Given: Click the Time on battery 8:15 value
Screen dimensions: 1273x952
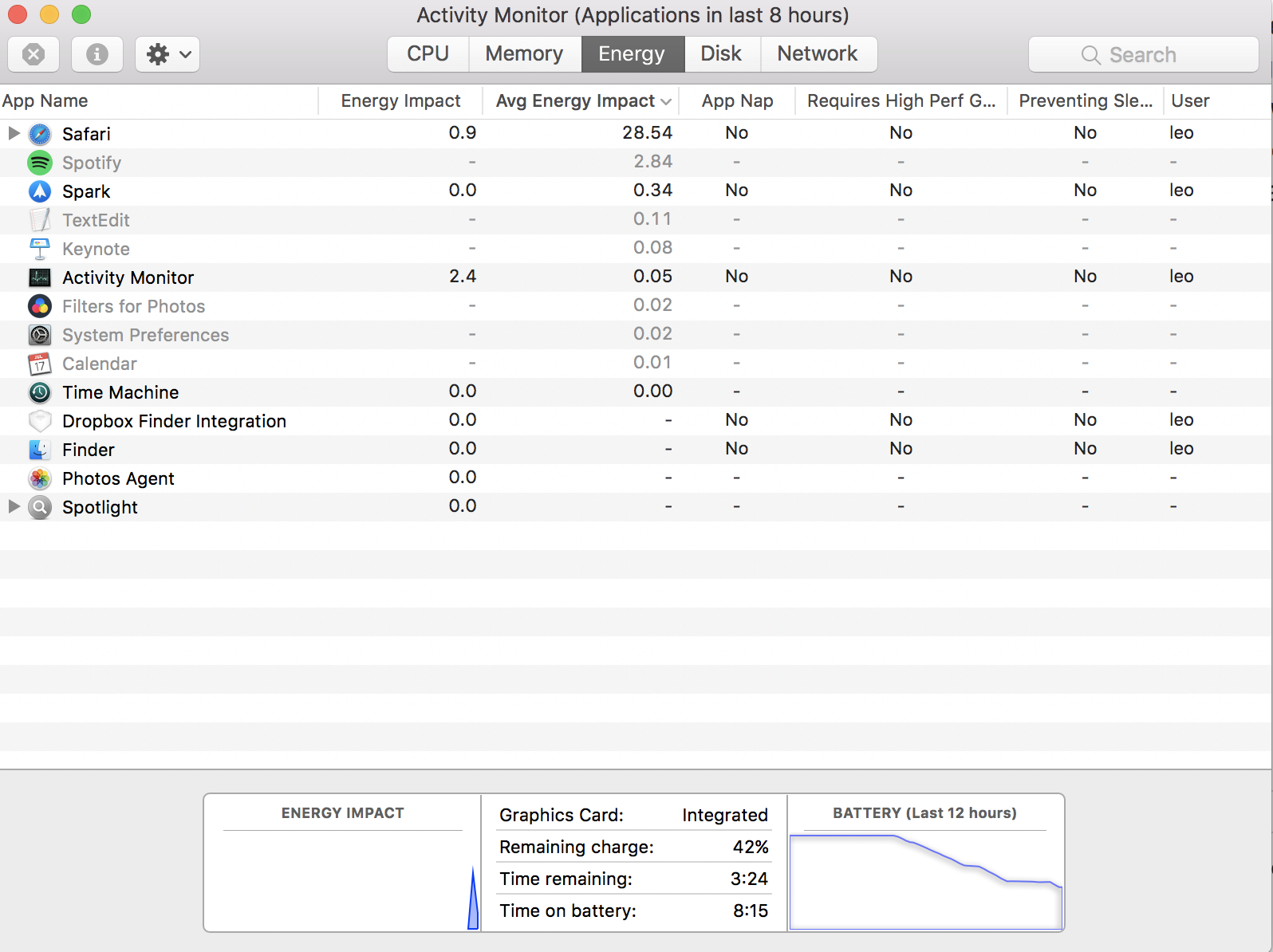Looking at the screenshot, I should (751, 911).
